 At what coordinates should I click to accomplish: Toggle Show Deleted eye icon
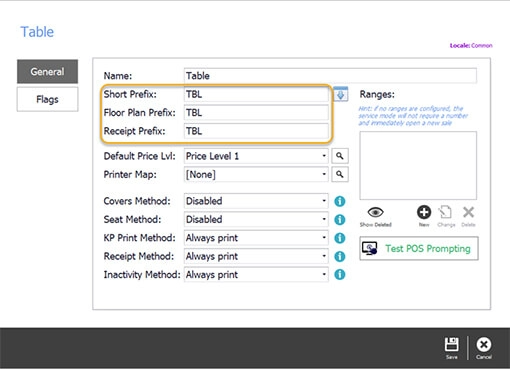(376, 216)
